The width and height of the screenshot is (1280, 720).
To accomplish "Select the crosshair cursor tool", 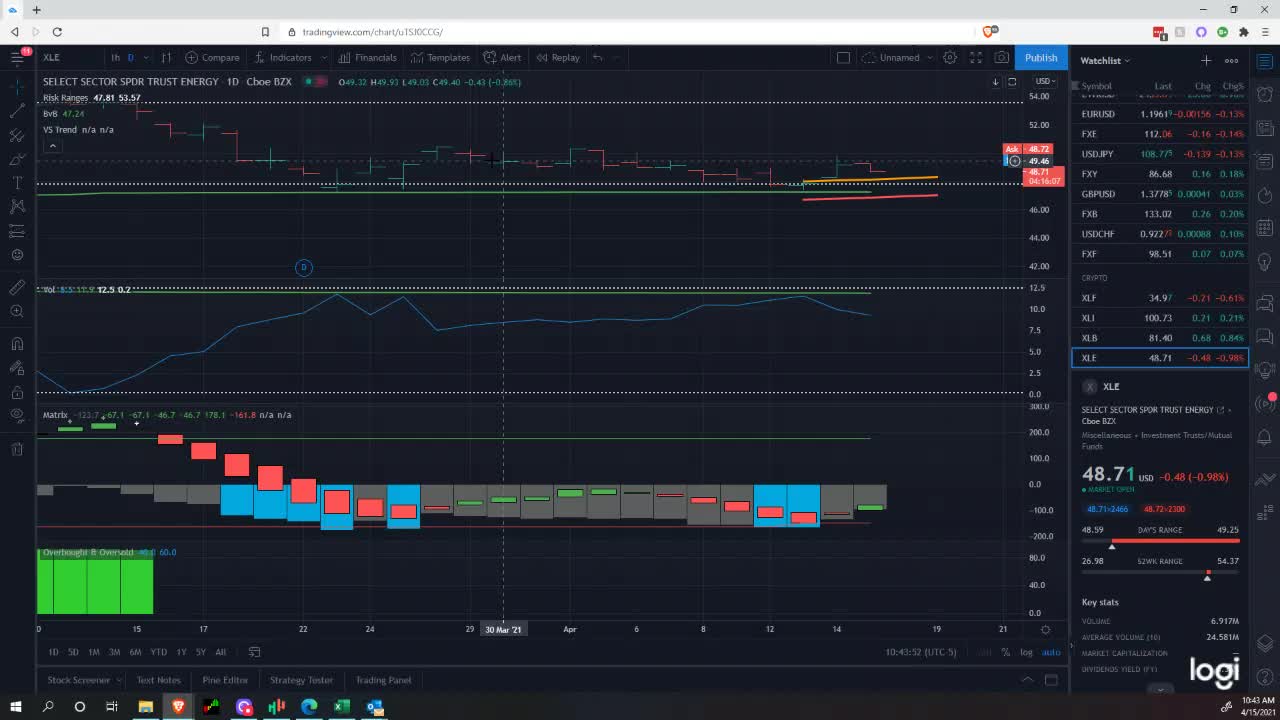I will click(x=17, y=87).
